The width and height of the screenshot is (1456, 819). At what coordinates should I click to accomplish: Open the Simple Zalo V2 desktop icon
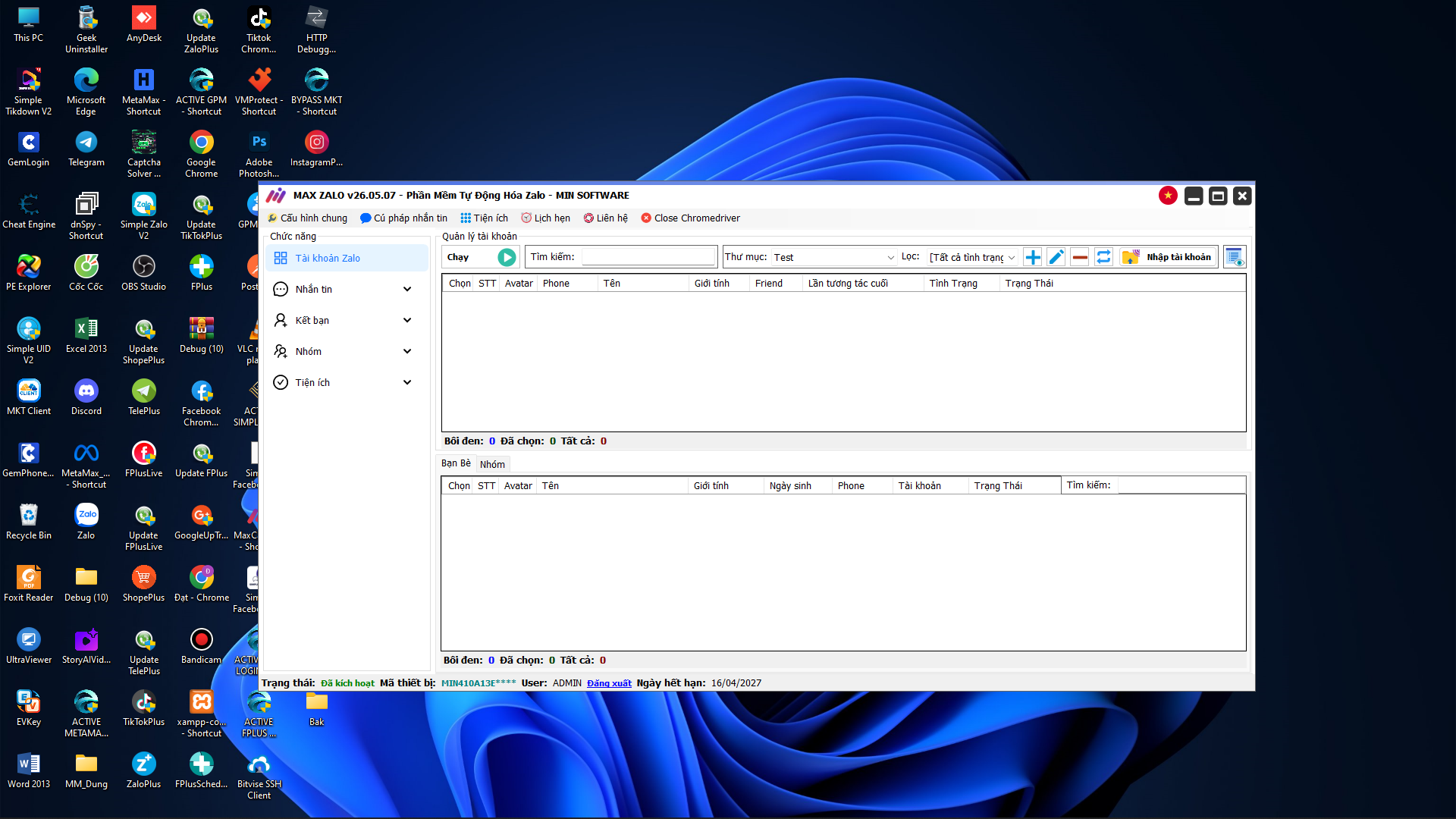(144, 216)
